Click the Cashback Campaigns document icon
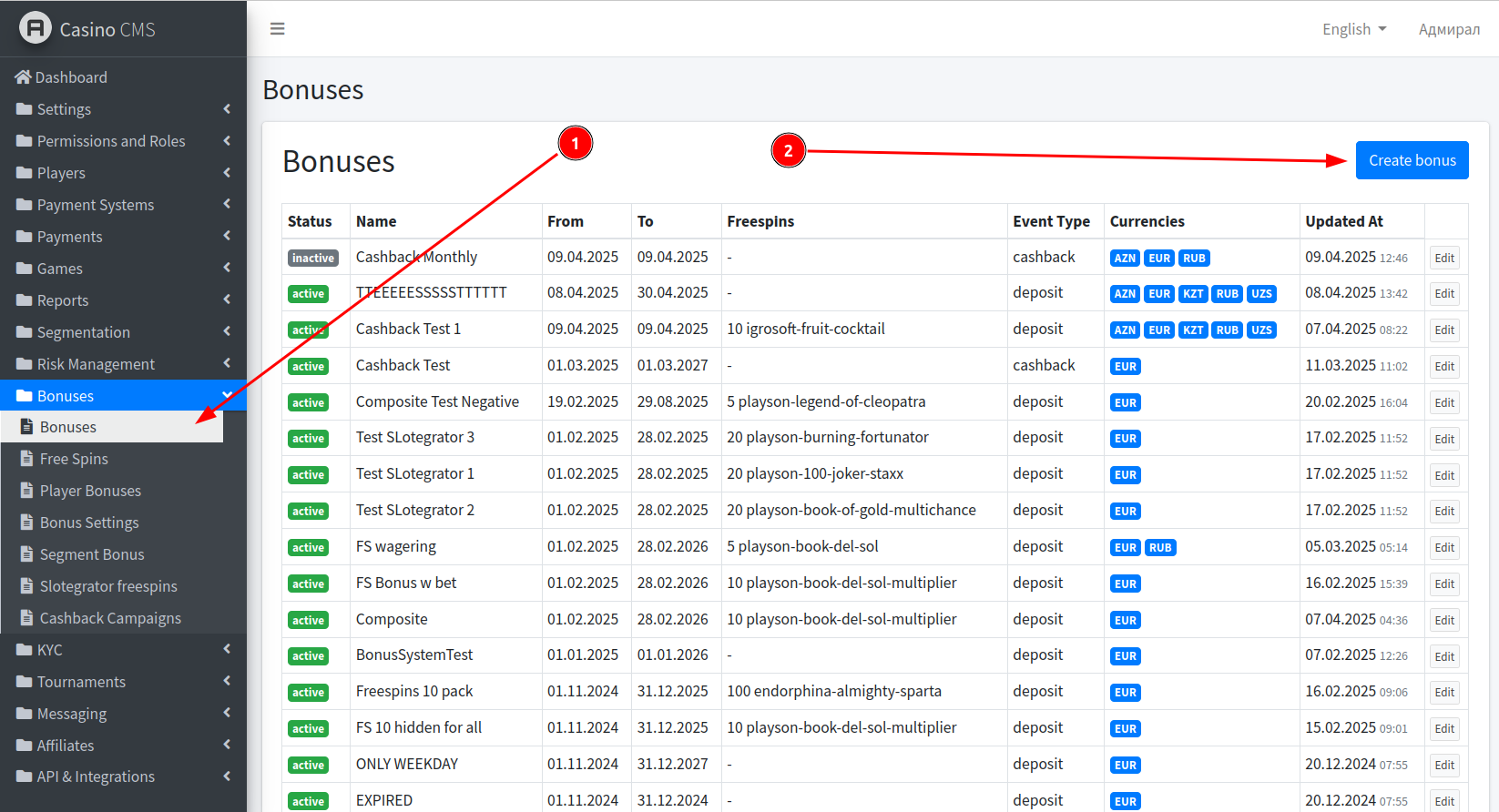This screenshot has height=812, width=1499. coord(27,618)
